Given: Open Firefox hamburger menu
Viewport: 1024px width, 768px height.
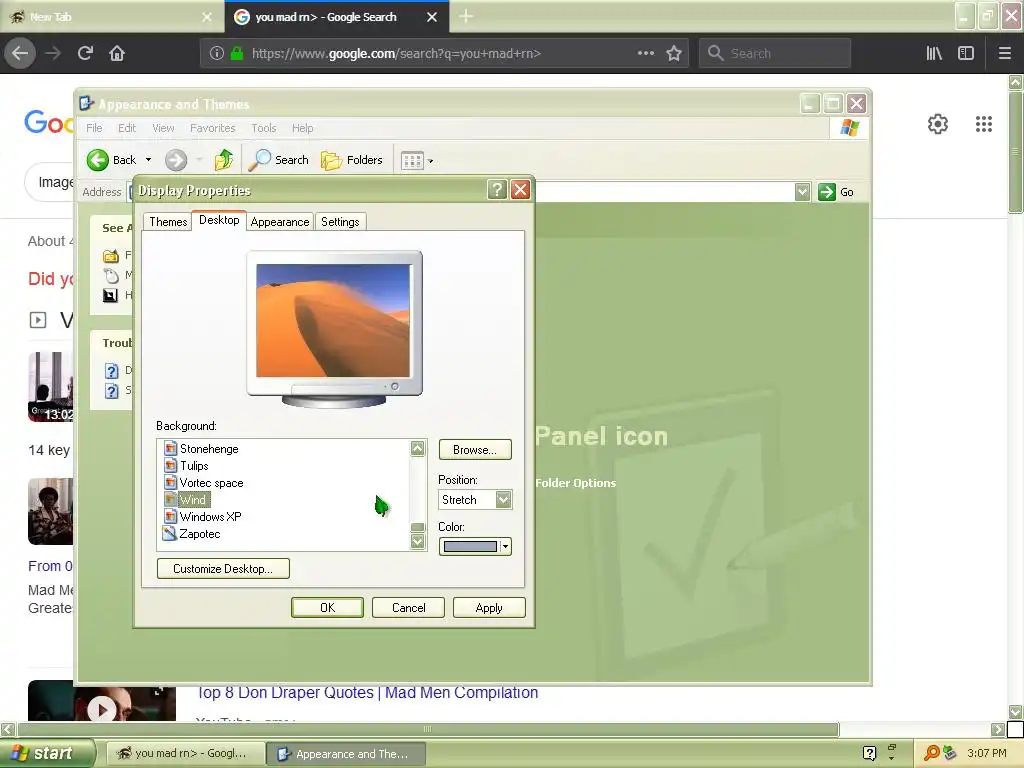Looking at the screenshot, I should click(1004, 54).
